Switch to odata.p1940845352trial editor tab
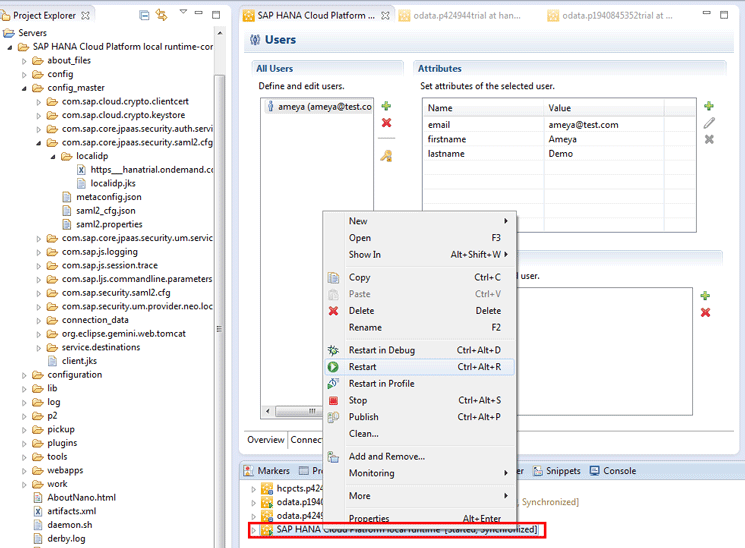This screenshot has width=745, height=548. (611, 16)
